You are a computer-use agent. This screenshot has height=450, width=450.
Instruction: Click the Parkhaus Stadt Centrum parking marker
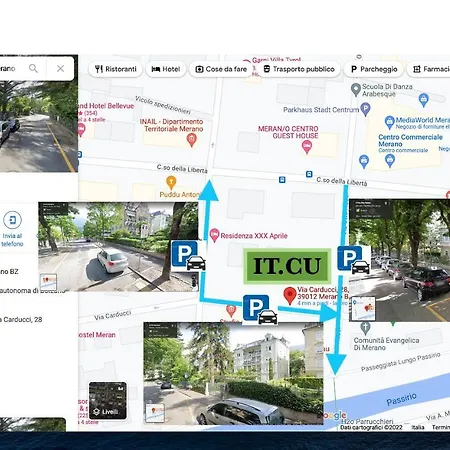tap(365, 109)
